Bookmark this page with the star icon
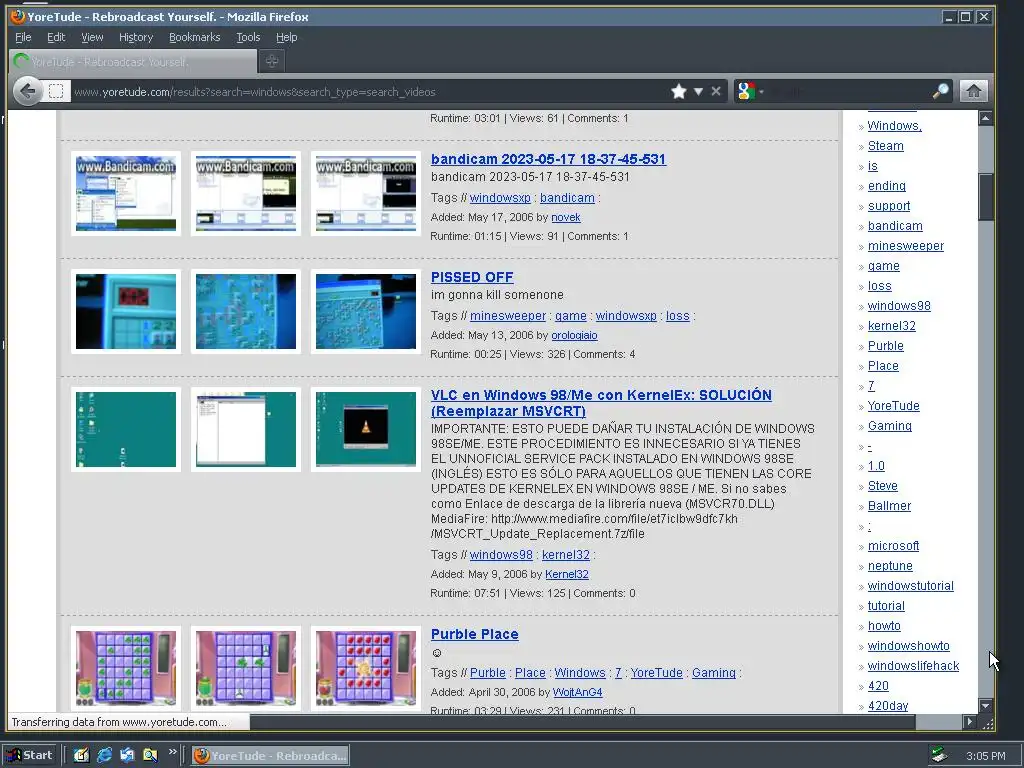 [x=679, y=91]
